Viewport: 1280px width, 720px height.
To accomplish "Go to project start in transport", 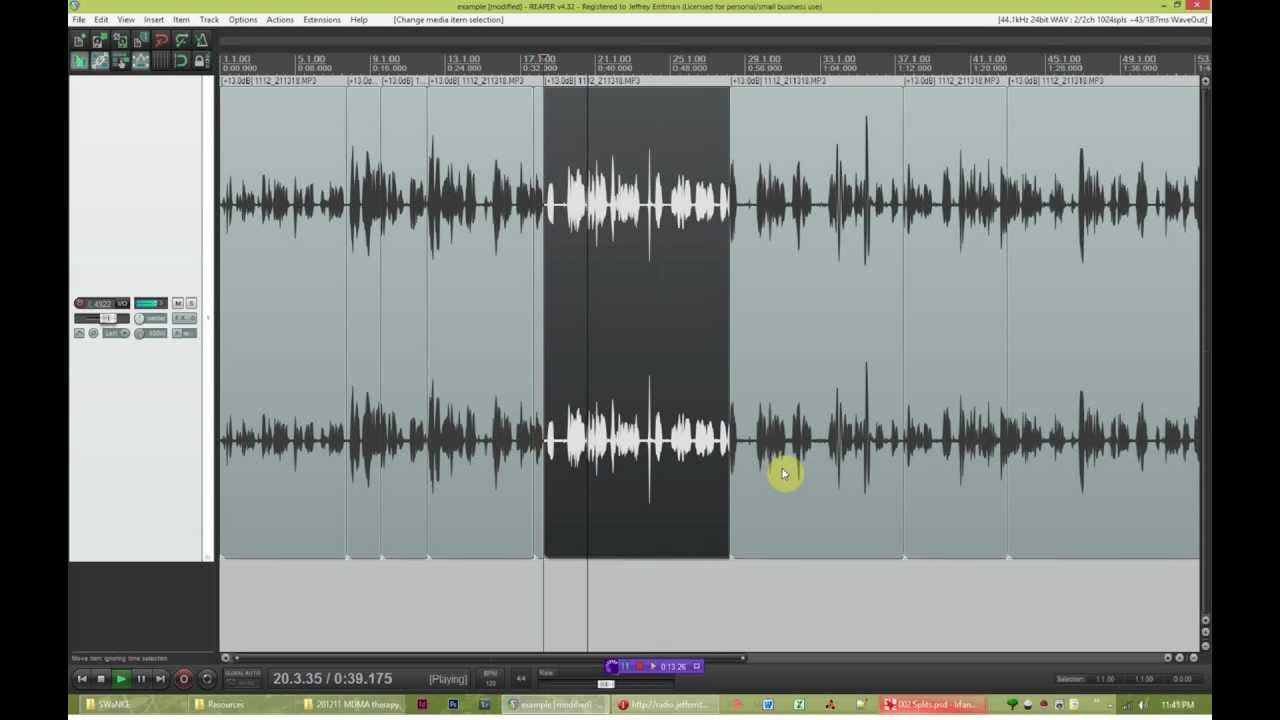I will point(82,679).
